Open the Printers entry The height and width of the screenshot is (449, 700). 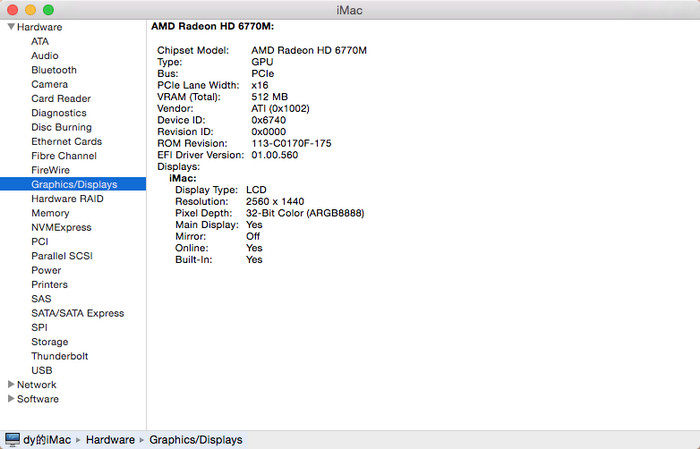click(x=50, y=284)
